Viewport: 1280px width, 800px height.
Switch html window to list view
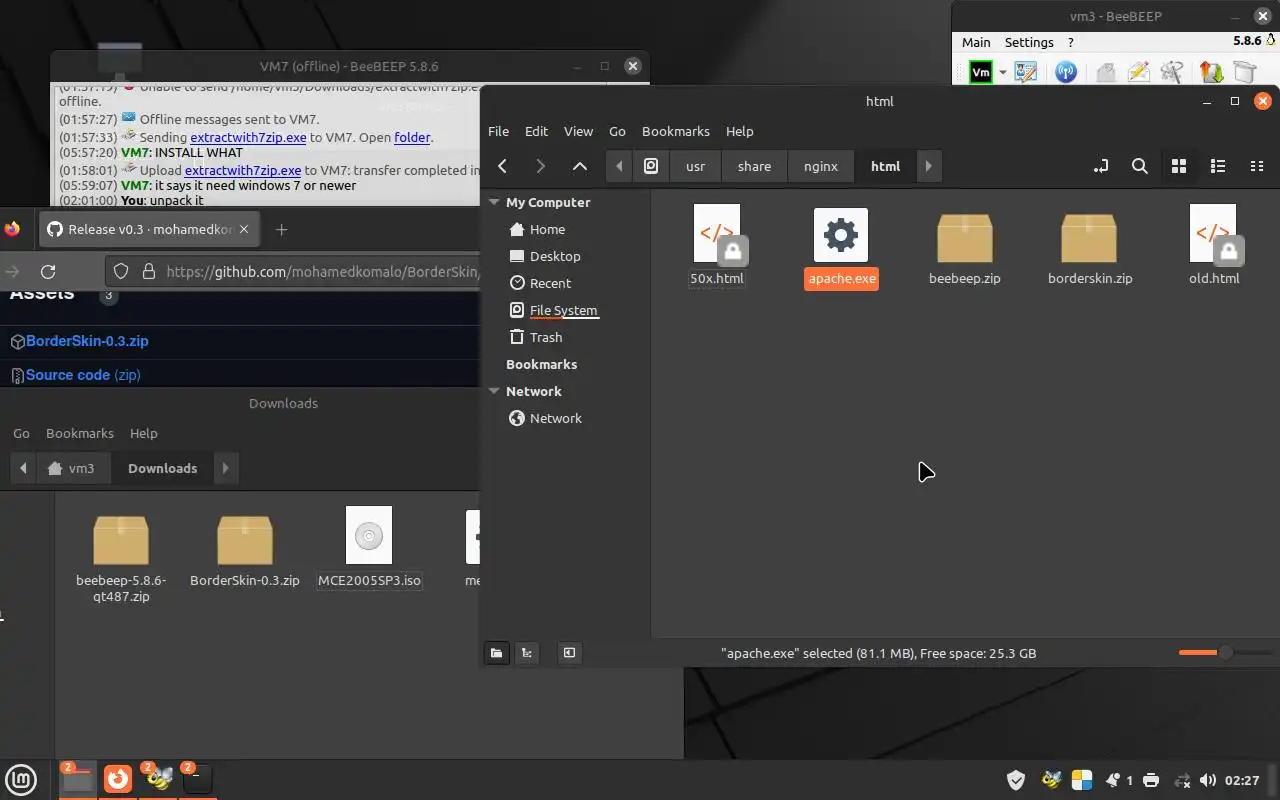1217,166
